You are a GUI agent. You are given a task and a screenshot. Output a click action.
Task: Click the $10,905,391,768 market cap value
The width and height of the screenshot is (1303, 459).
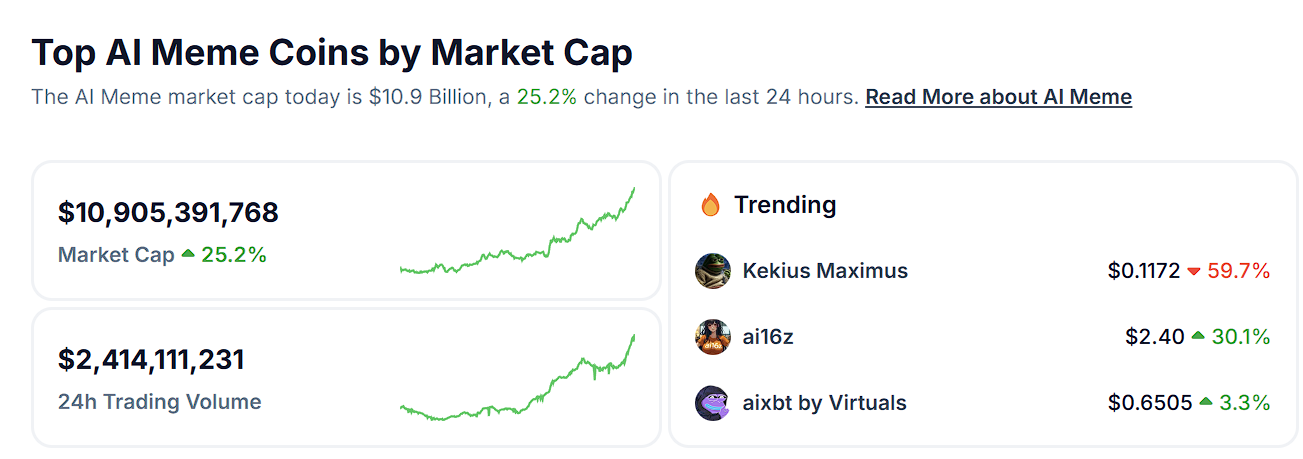(168, 212)
